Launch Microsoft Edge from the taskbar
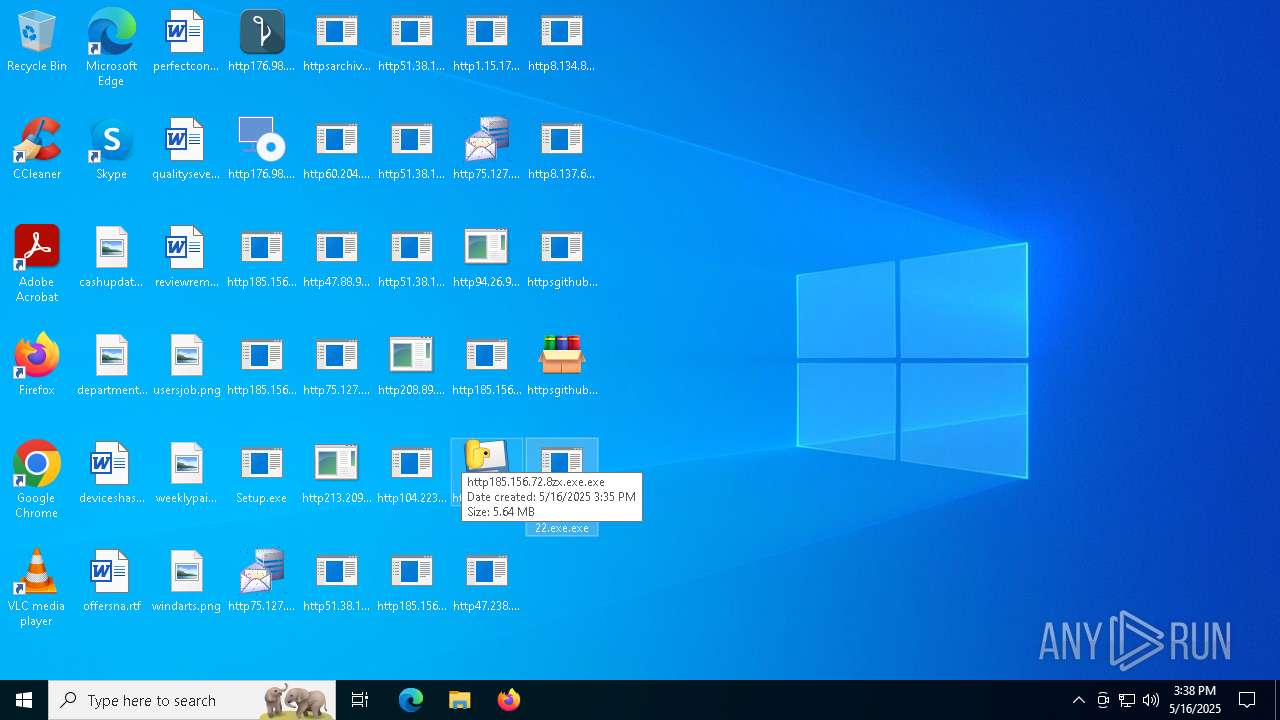This screenshot has height=720, width=1280. point(411,700)
